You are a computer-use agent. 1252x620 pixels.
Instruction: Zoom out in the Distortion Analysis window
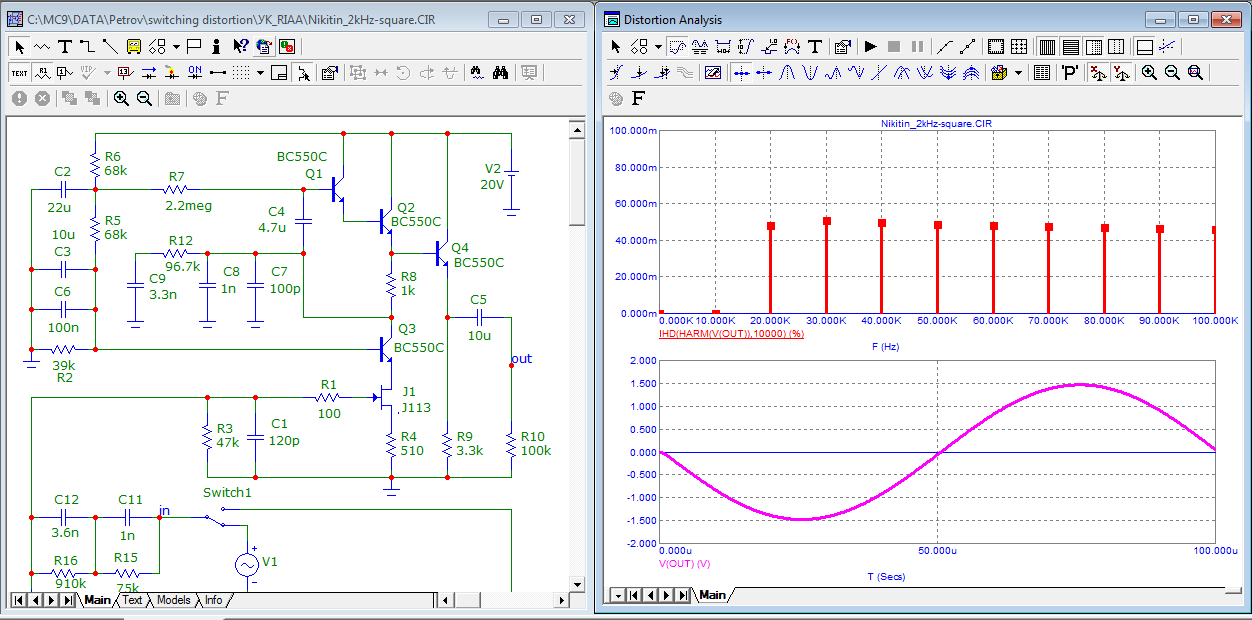1172,72
